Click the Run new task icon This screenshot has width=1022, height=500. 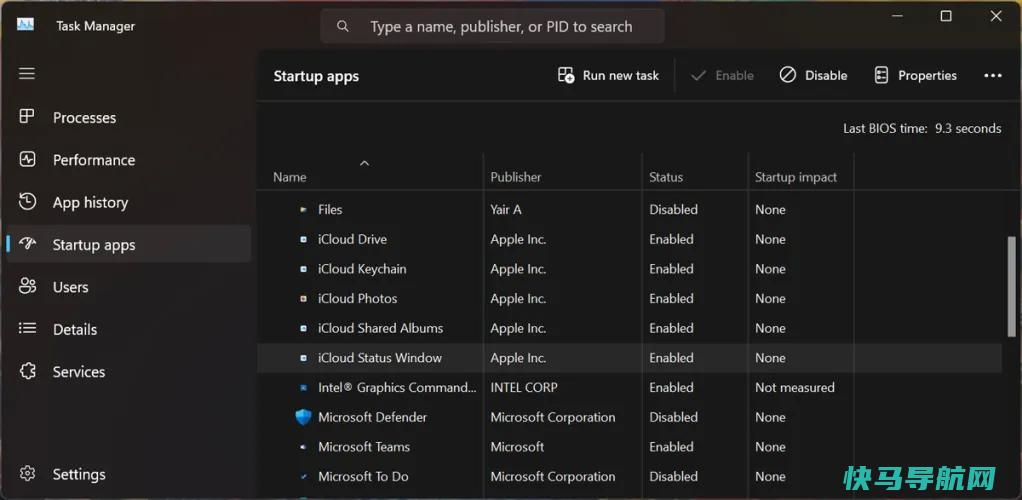tap(566, 76)
